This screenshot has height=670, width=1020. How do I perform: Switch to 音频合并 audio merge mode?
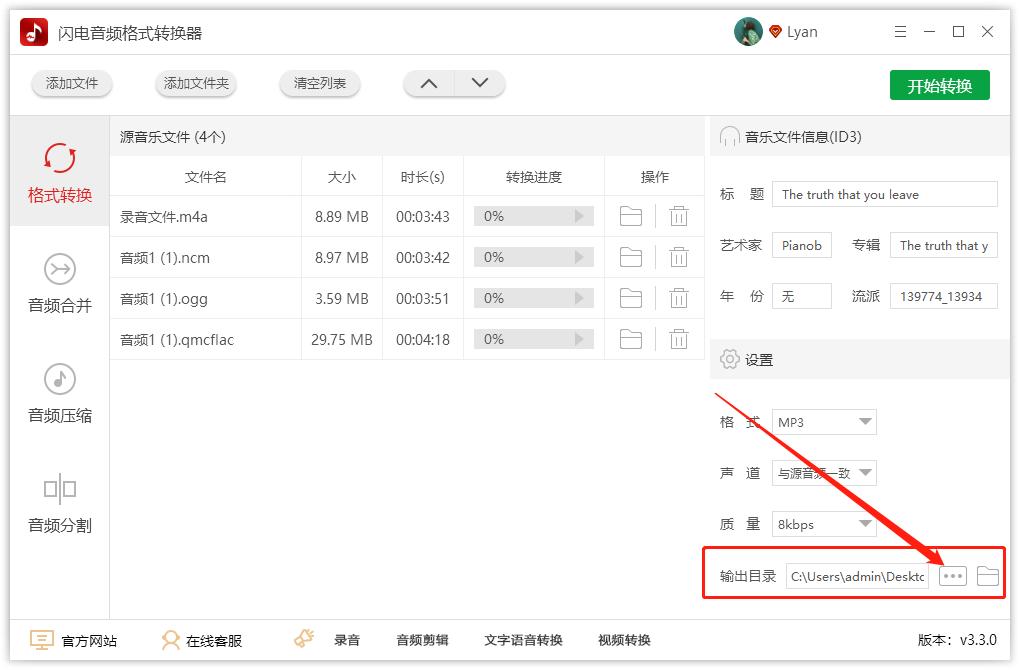tap(59, 284)
